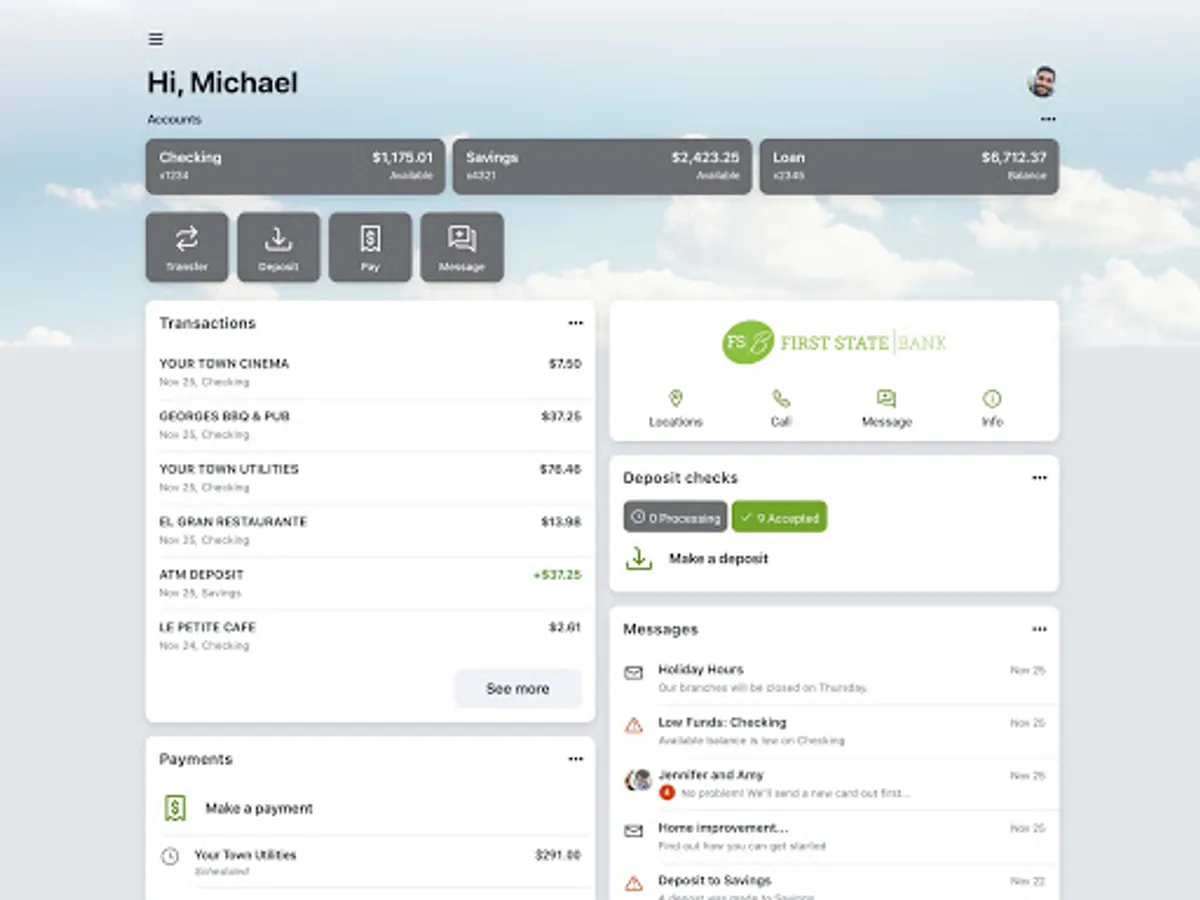Image resolution: width=1200 pixels, height=900 pixels.
Task: Open Deposit checks options ellipsis
Action: tap(1039, 478)
